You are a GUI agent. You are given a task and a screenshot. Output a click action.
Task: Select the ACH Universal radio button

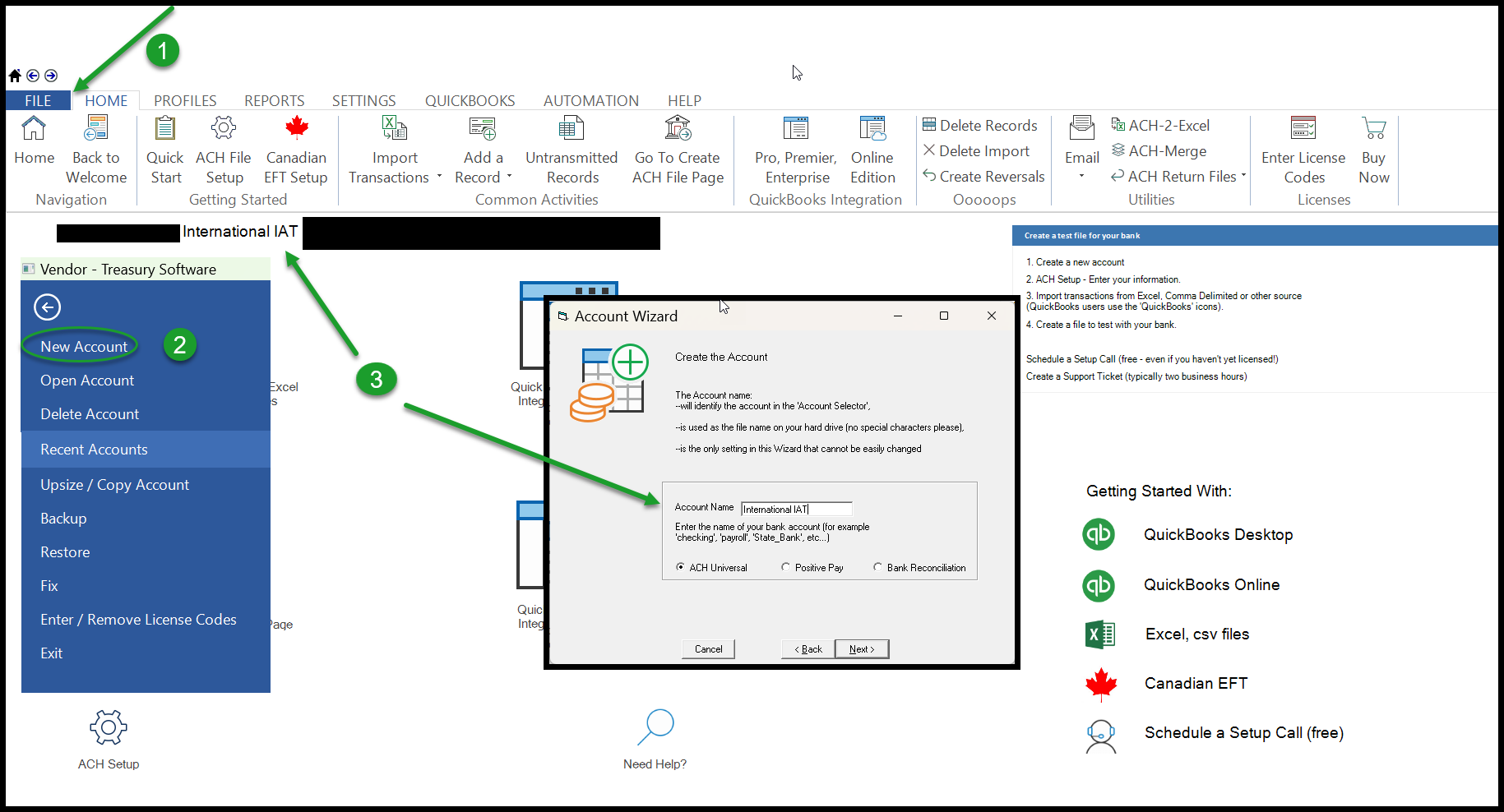click(x=681, y=567)
